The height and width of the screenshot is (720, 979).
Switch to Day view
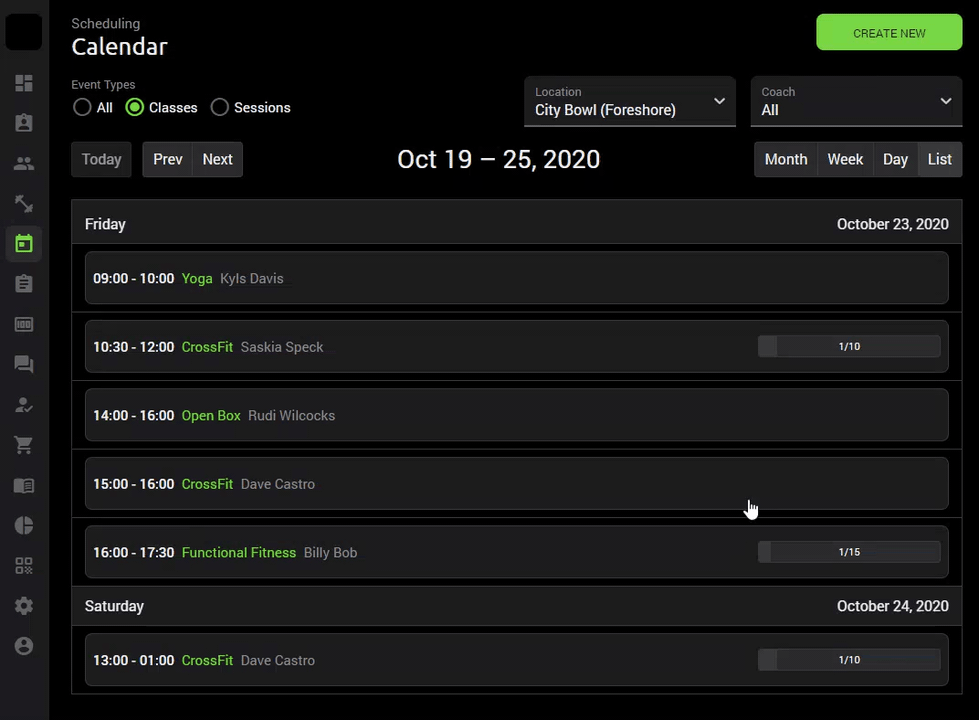coord(895,160)
